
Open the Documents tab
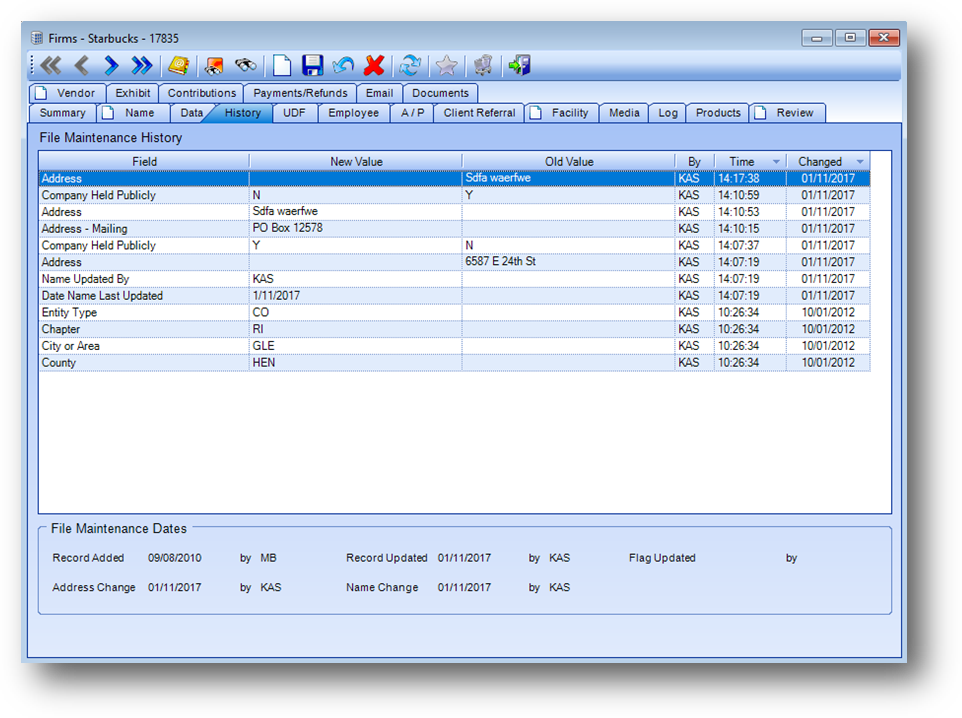pyautogui.click(x=440, y=93)
